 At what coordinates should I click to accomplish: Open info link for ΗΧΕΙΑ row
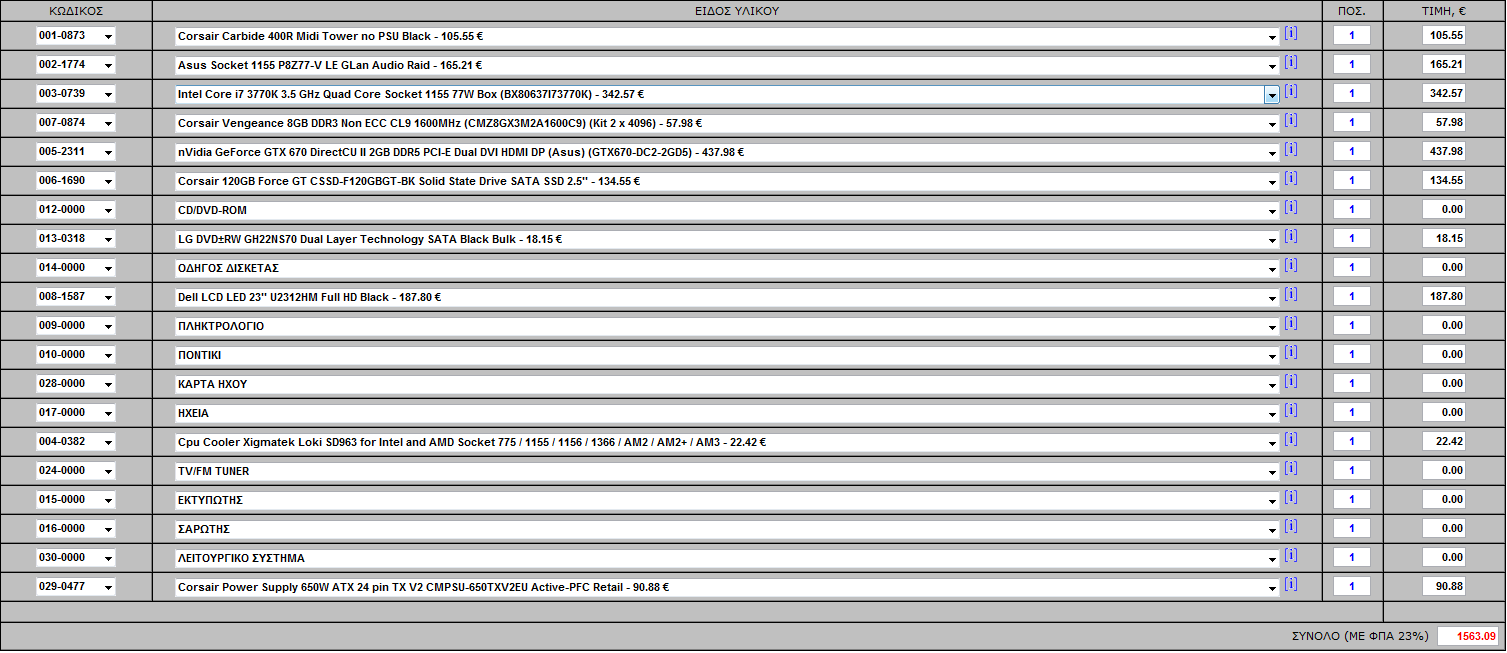click(1291, 411)
